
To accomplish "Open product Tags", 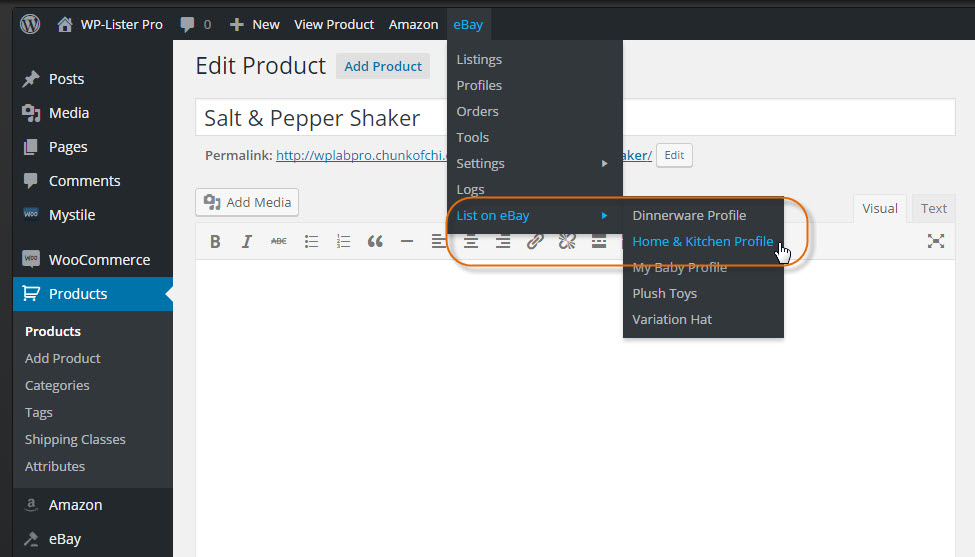I will (39, 413).
